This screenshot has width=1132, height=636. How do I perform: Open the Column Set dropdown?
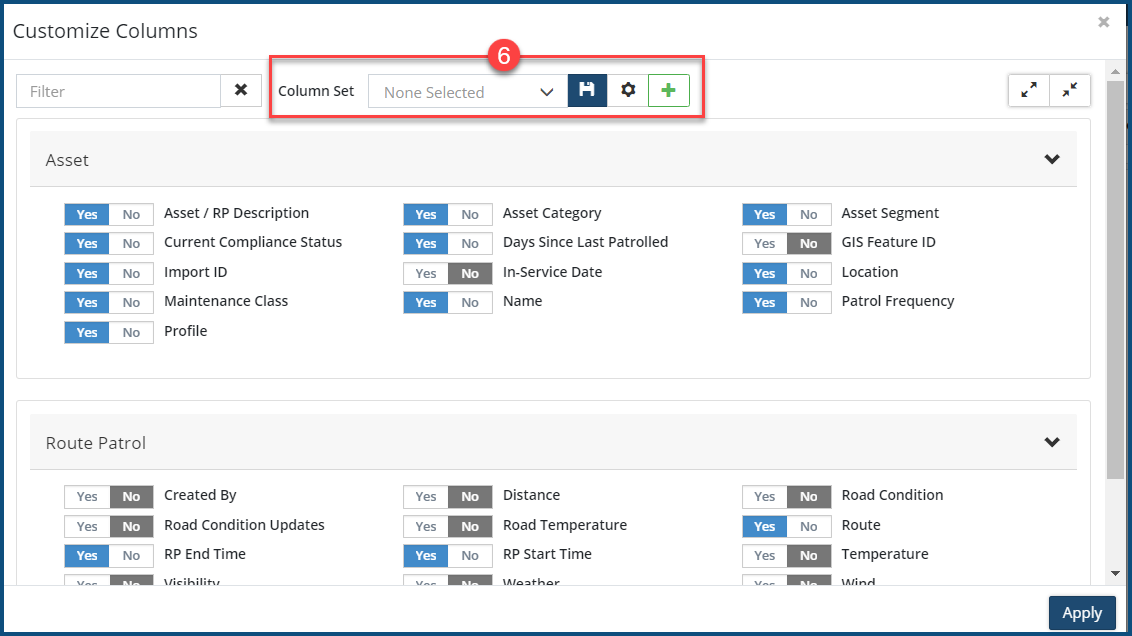coord(468,92)
